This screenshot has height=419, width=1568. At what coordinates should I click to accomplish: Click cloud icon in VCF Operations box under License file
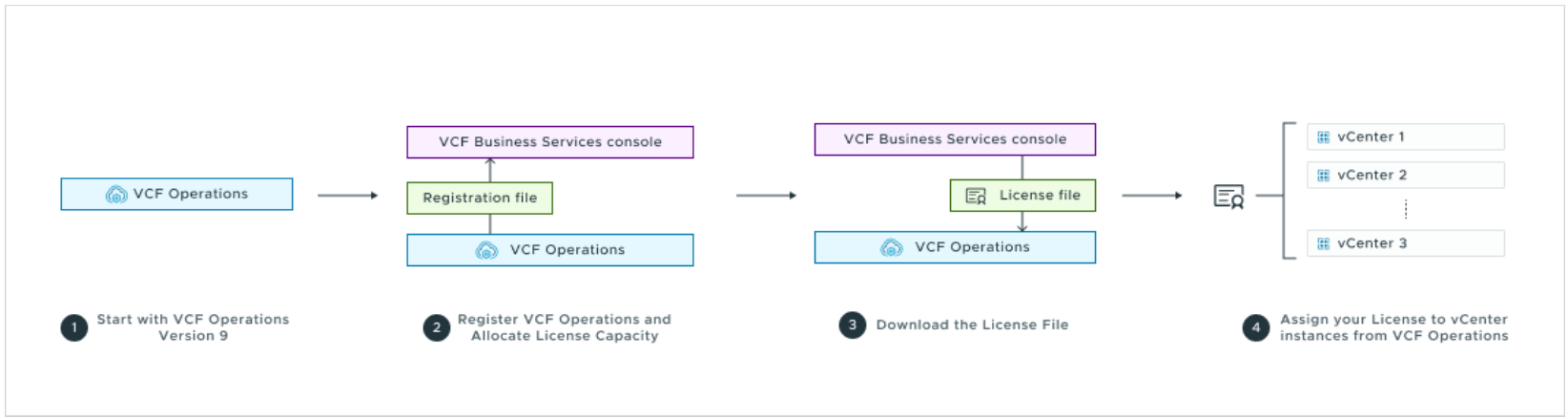[x=891, y=247]
